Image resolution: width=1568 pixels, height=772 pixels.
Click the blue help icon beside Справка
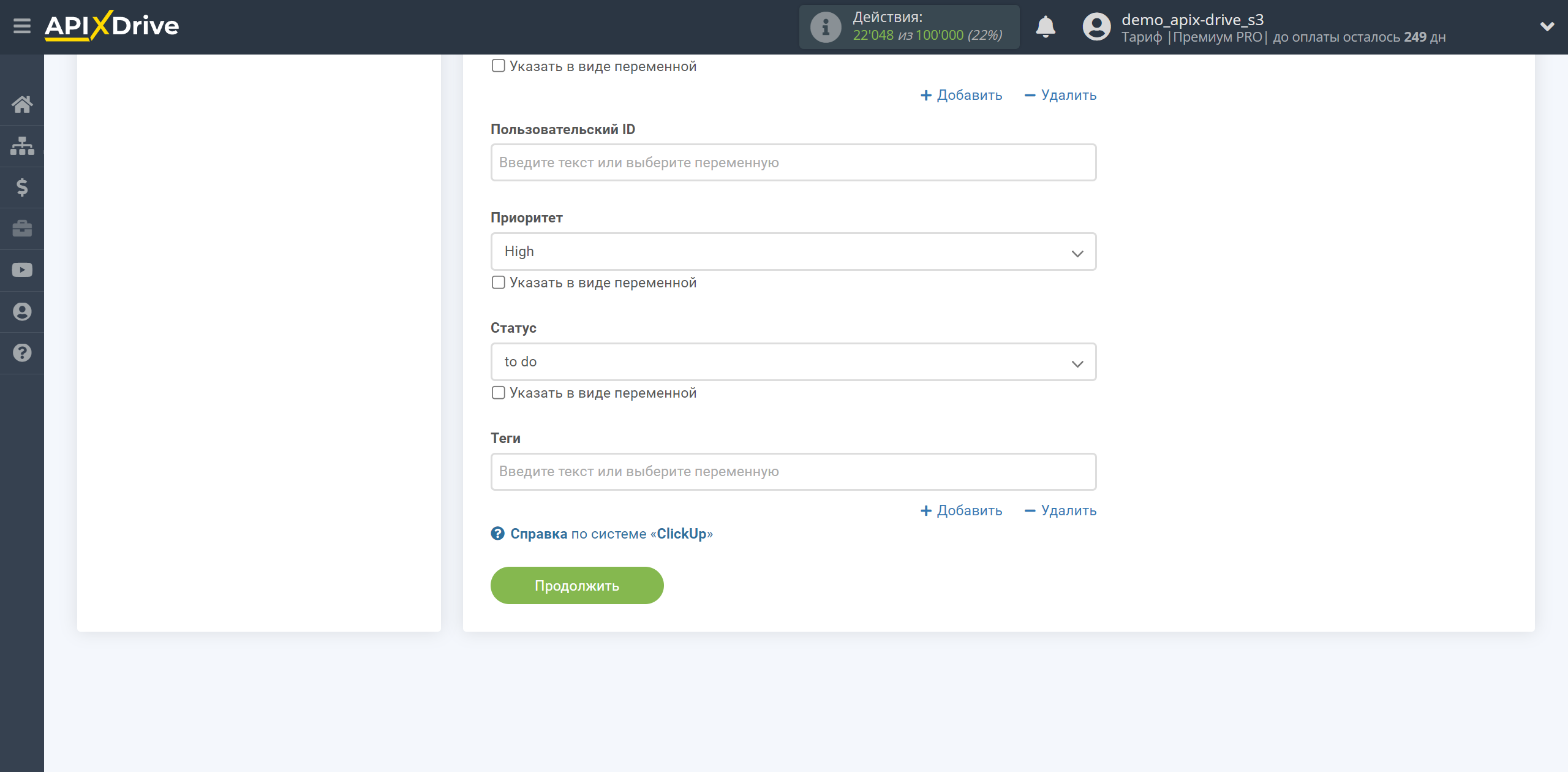click(497, 534)
